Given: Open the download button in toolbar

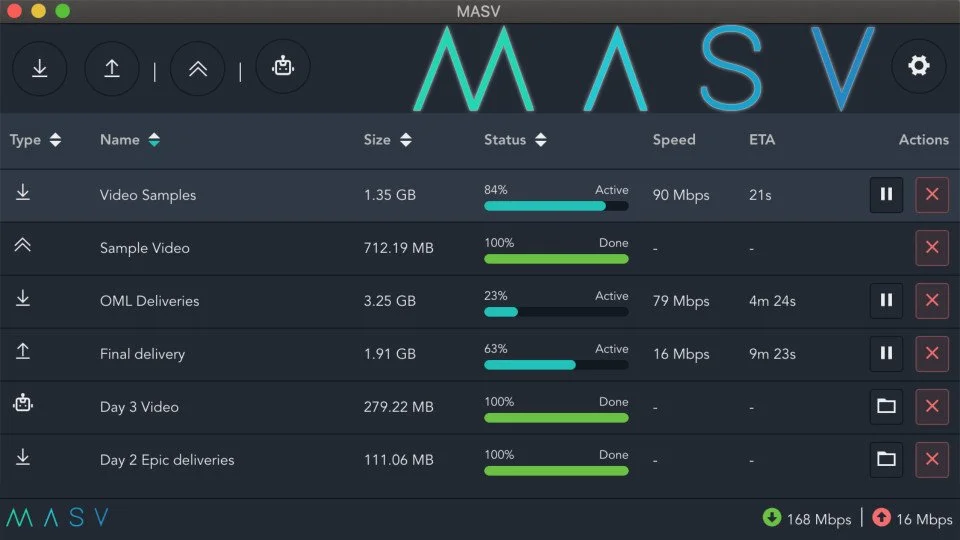Looking at the screenshot, I should click(x=40, y=68).
